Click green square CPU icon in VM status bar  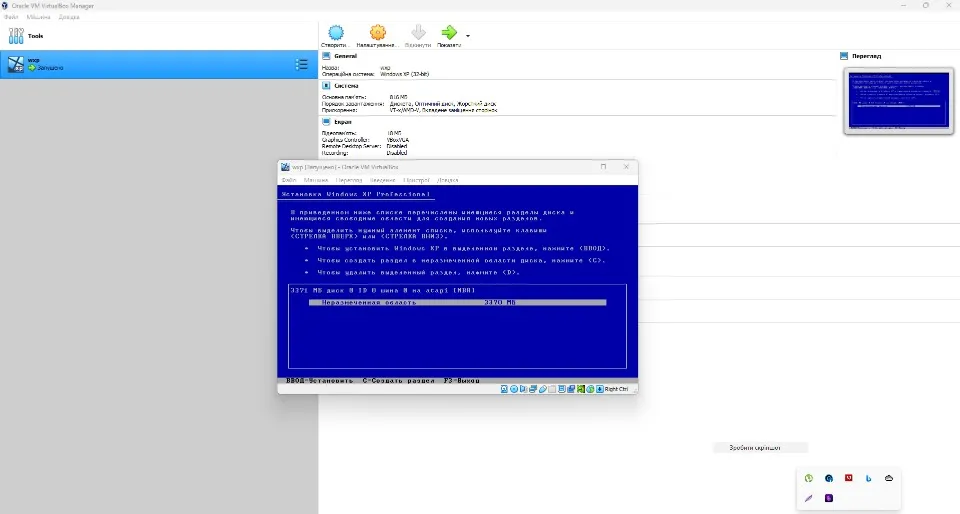pyautogui.click(x=581, y=389)
